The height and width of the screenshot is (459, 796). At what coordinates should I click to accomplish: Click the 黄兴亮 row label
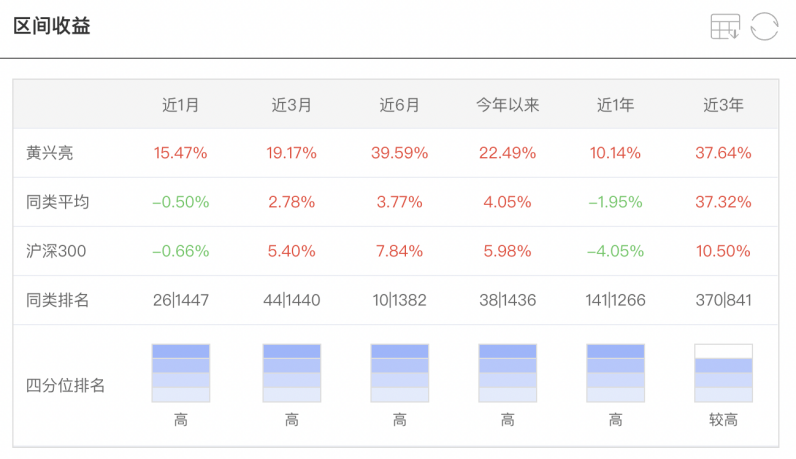coord(50,153)
